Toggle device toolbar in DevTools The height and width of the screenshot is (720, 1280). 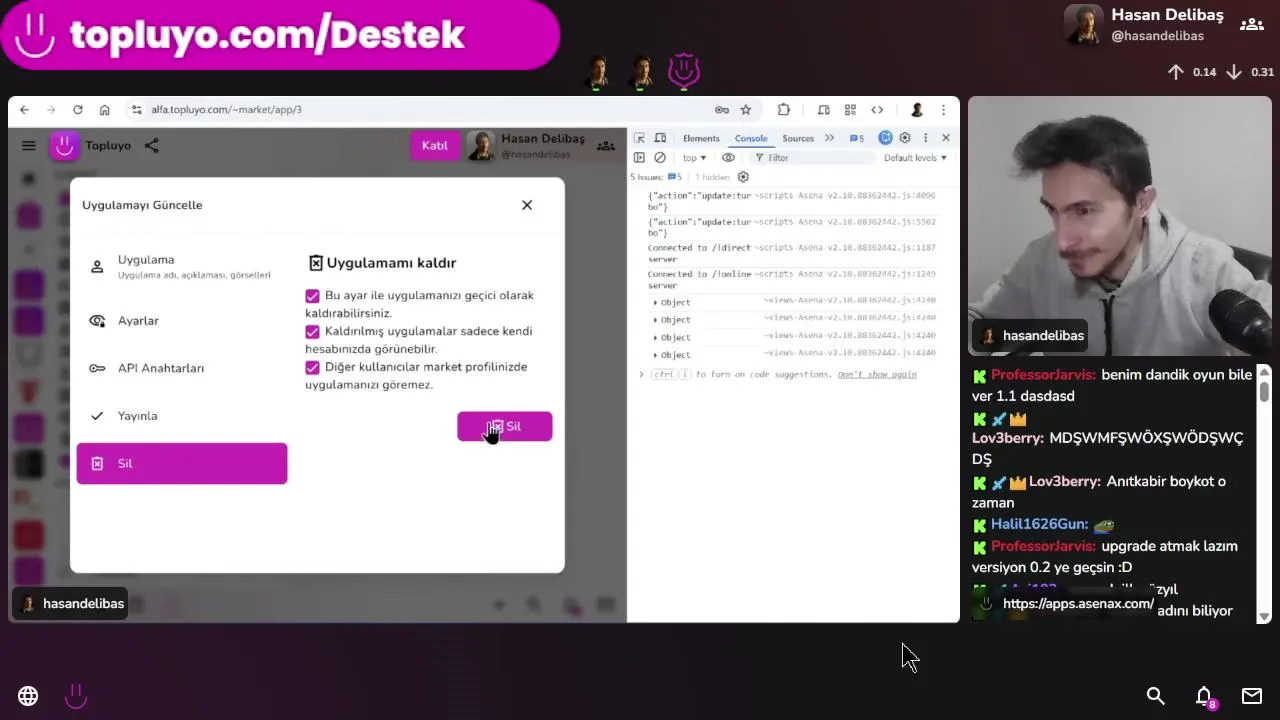660,138
